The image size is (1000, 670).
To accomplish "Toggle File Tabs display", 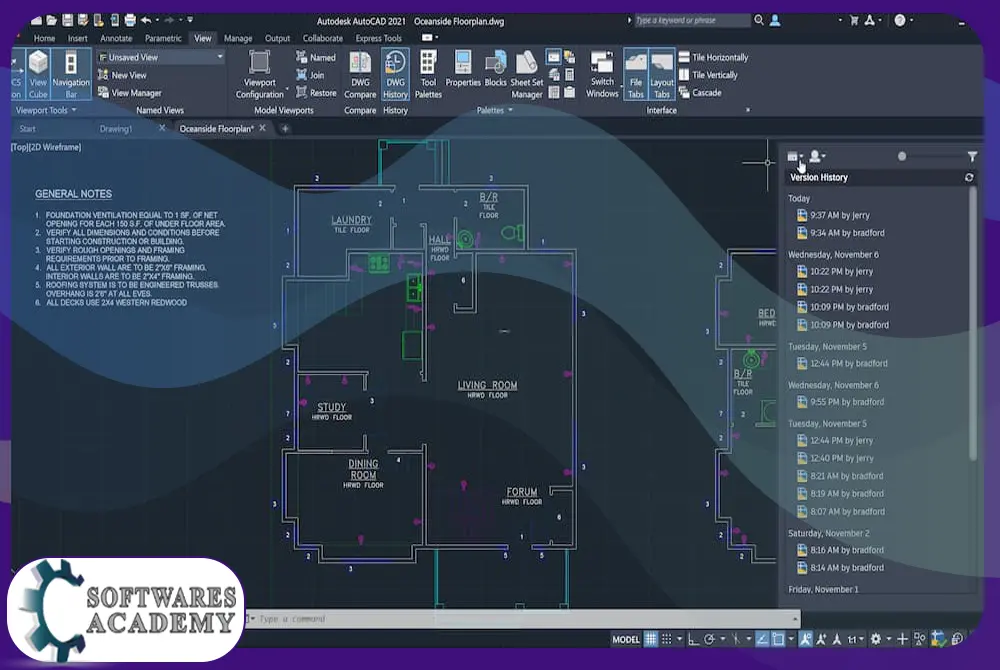I will (636, 75).
